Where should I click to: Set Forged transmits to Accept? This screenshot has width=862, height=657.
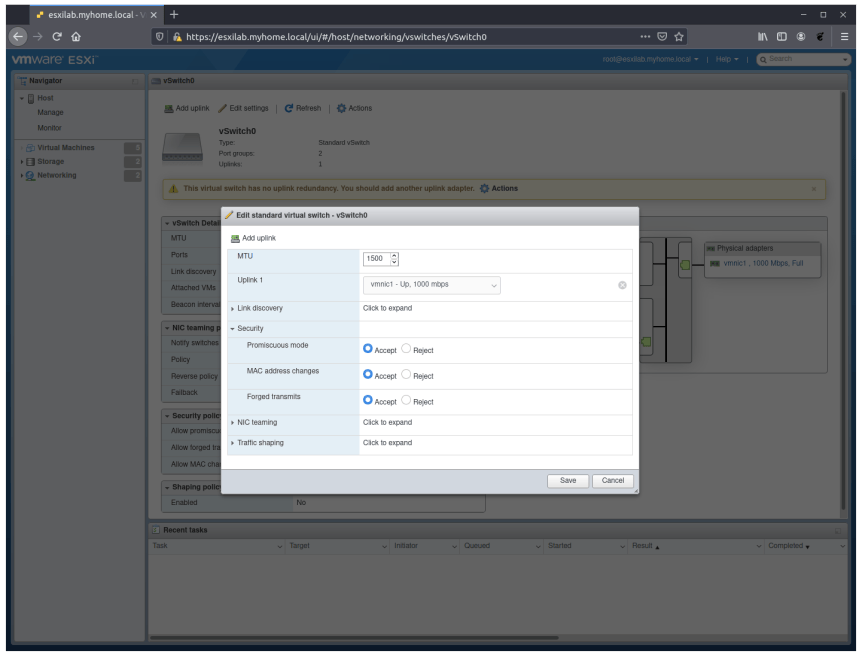[x=368, y=400]
